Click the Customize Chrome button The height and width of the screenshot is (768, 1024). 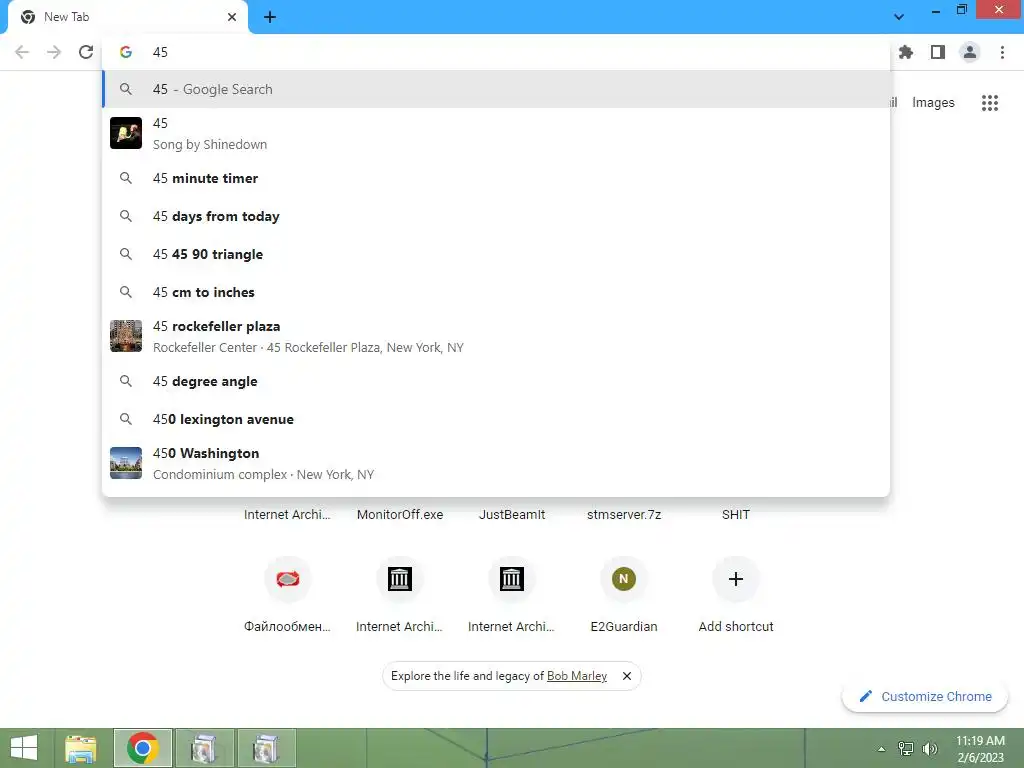click(x=925, y=697)
